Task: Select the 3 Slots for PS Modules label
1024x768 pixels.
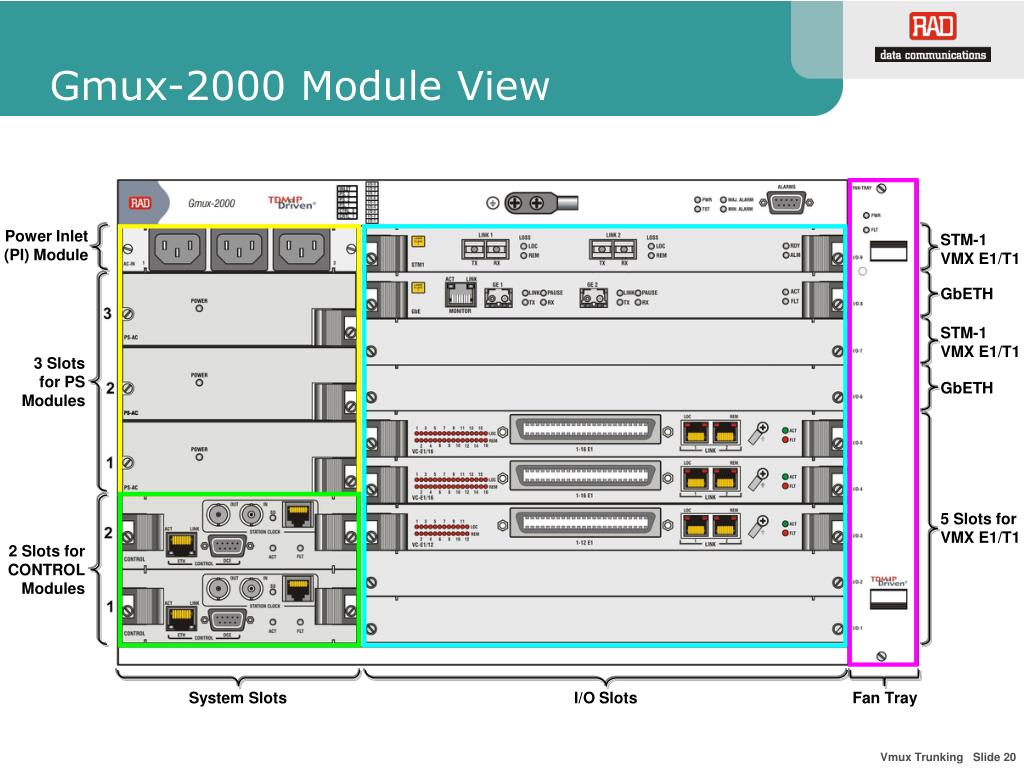Action: click(54, 382)
